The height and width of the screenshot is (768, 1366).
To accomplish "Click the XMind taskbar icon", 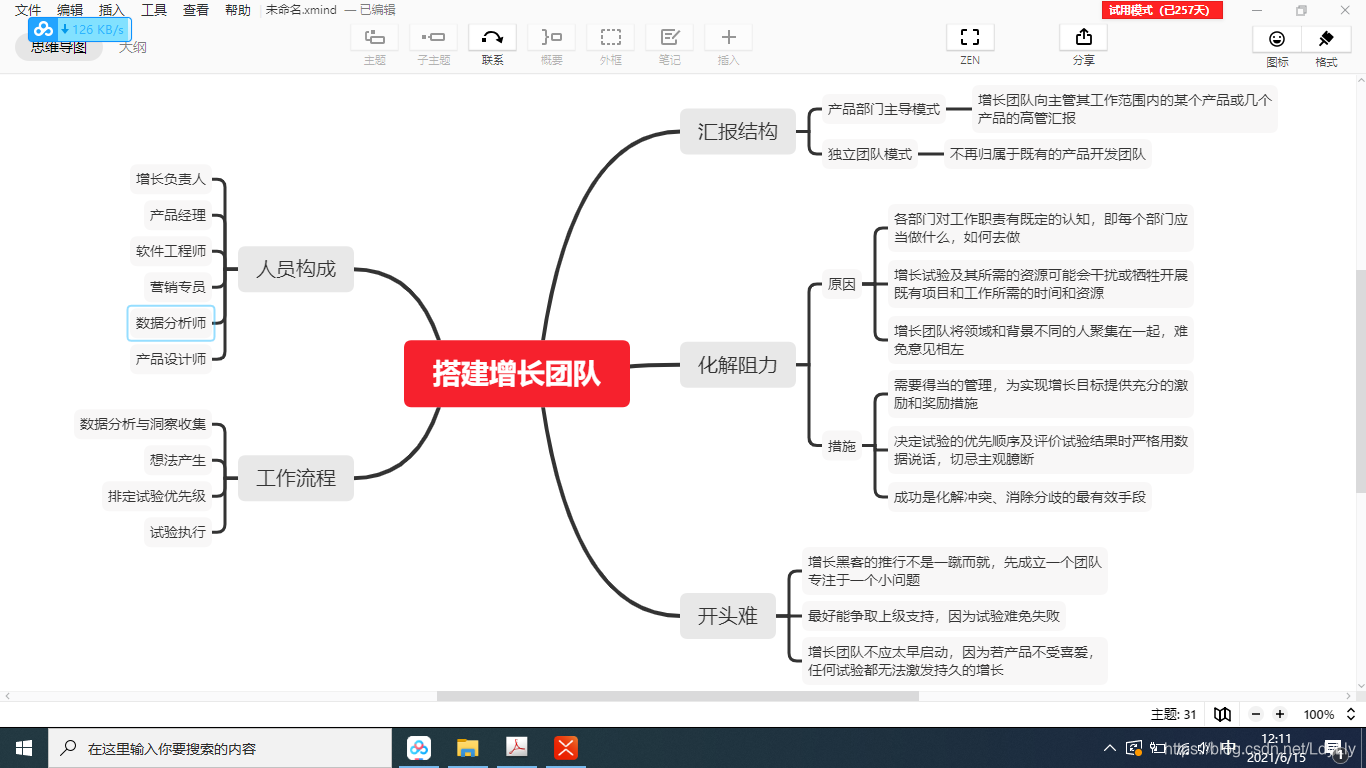I will click(x=566, y=748).
